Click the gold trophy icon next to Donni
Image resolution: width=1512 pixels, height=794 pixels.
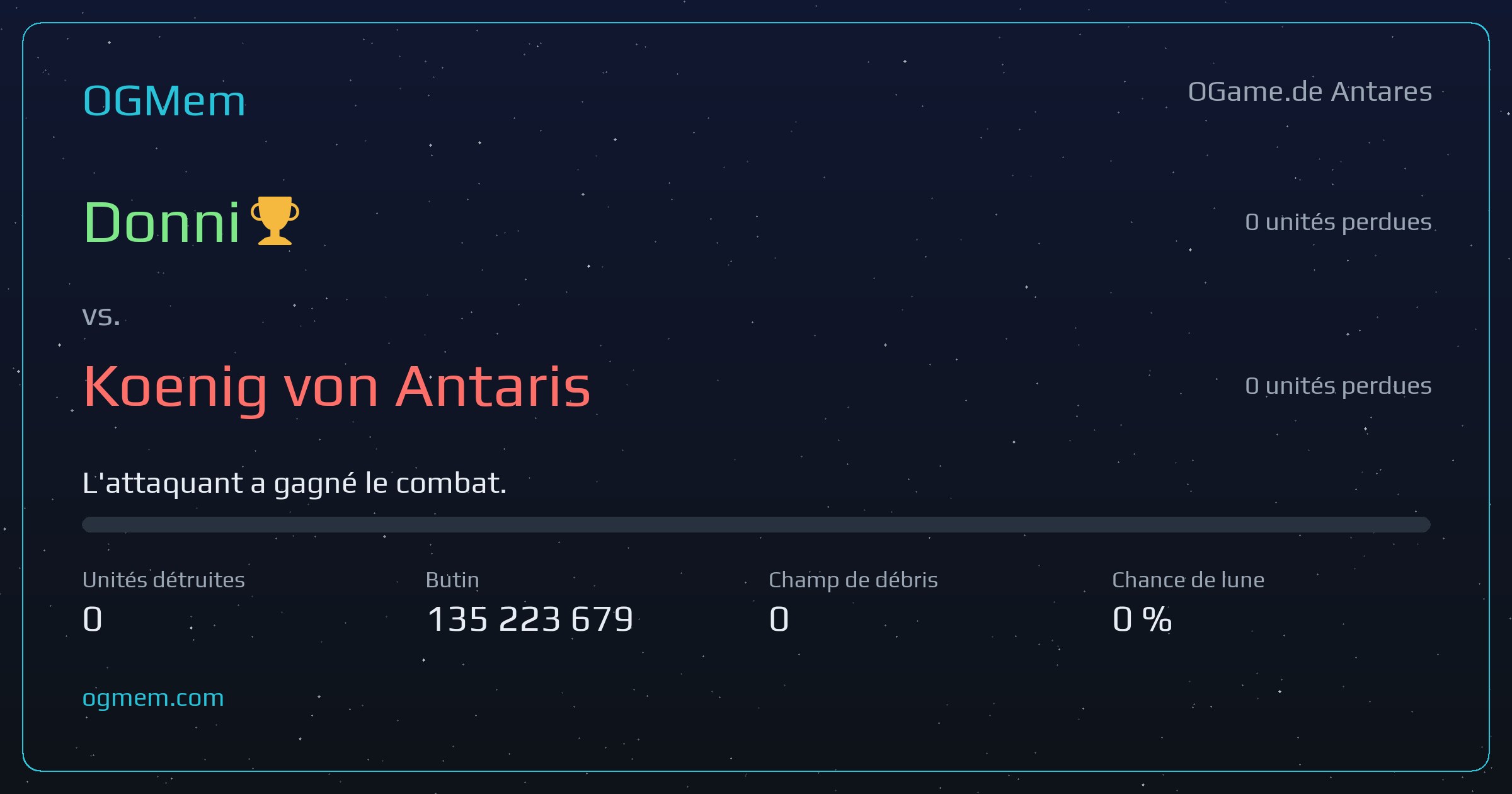click(275, 221)
